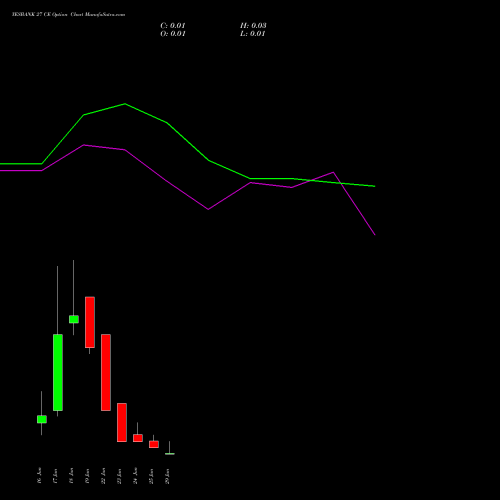Click the date label starting with 16
Viewport: 500px width, 500px height.
pos(39,476)
